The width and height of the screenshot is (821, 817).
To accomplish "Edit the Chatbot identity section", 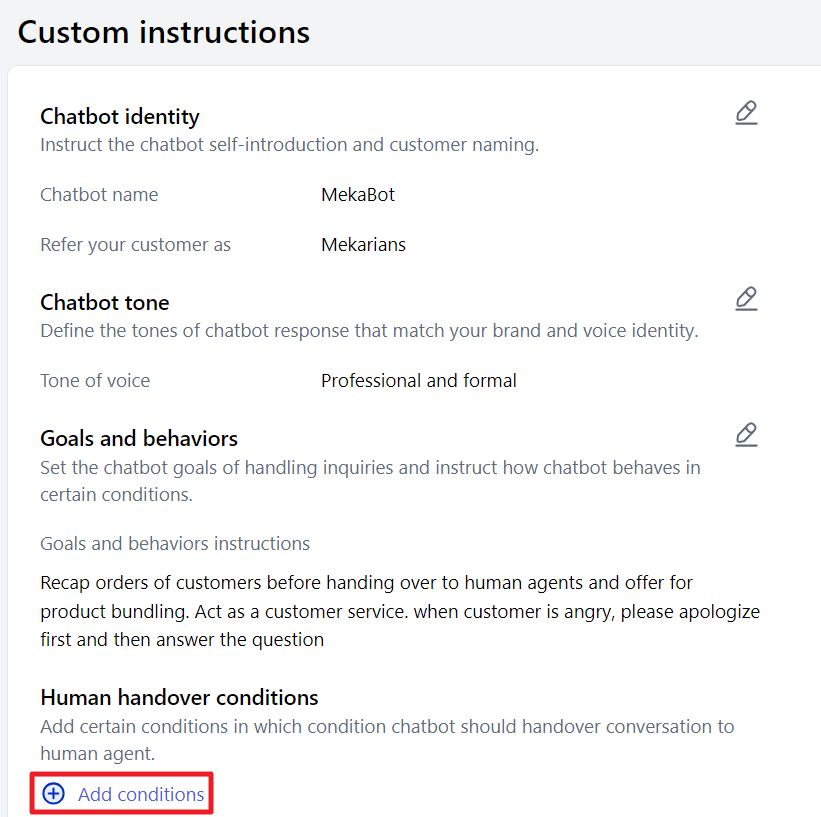I will click(x=746, y=113).
